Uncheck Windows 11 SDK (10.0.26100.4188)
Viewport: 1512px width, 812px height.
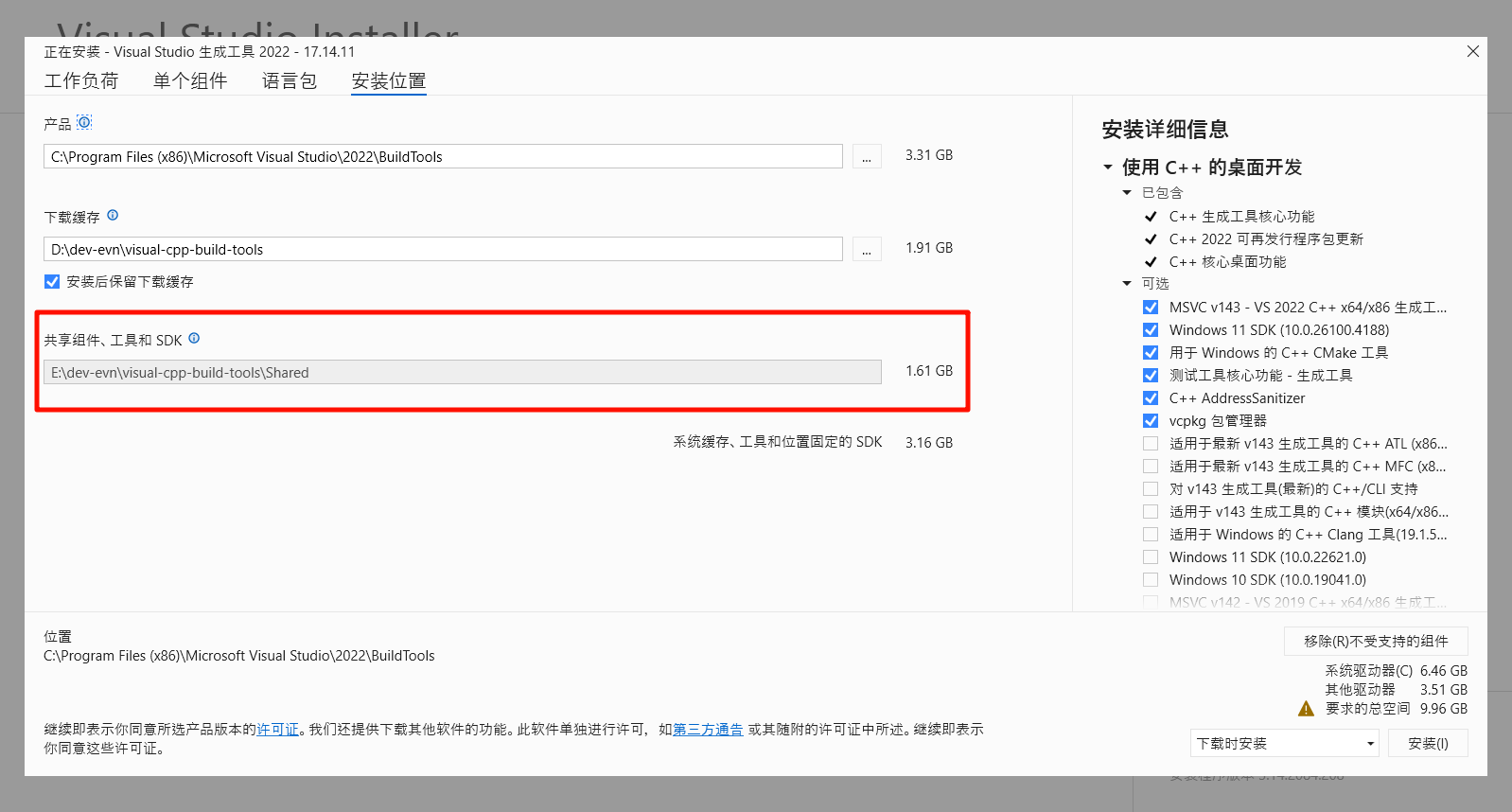[1151, 329]
